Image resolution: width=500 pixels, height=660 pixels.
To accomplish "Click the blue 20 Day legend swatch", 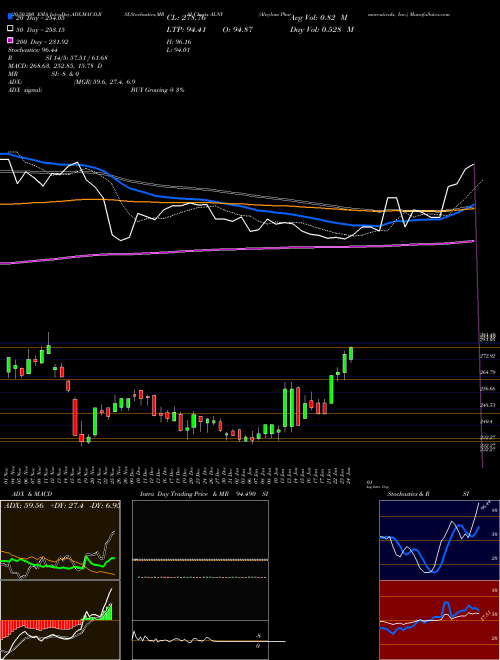I will [10, 17].
